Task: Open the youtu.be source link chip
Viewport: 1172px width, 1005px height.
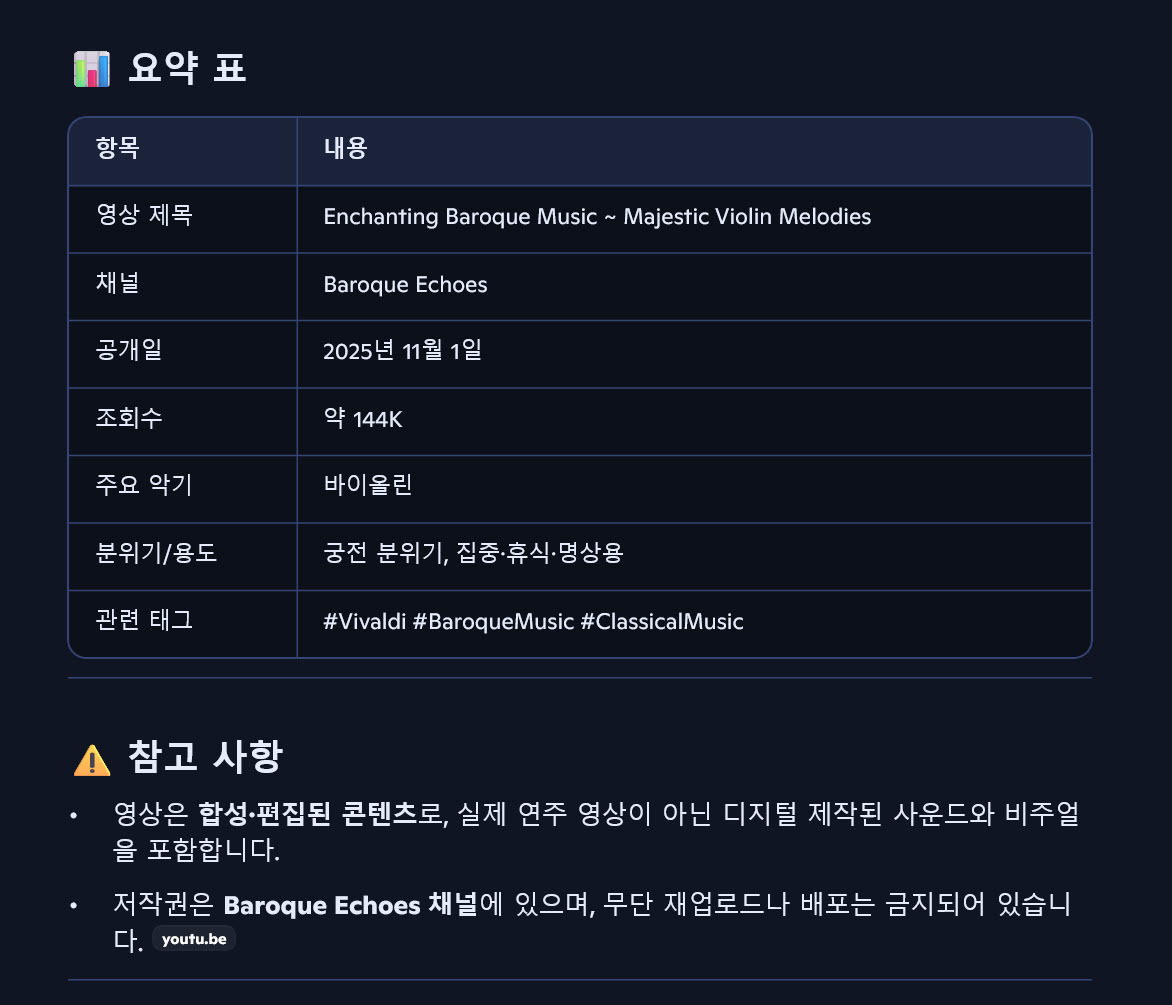Action: pos(194,940)
